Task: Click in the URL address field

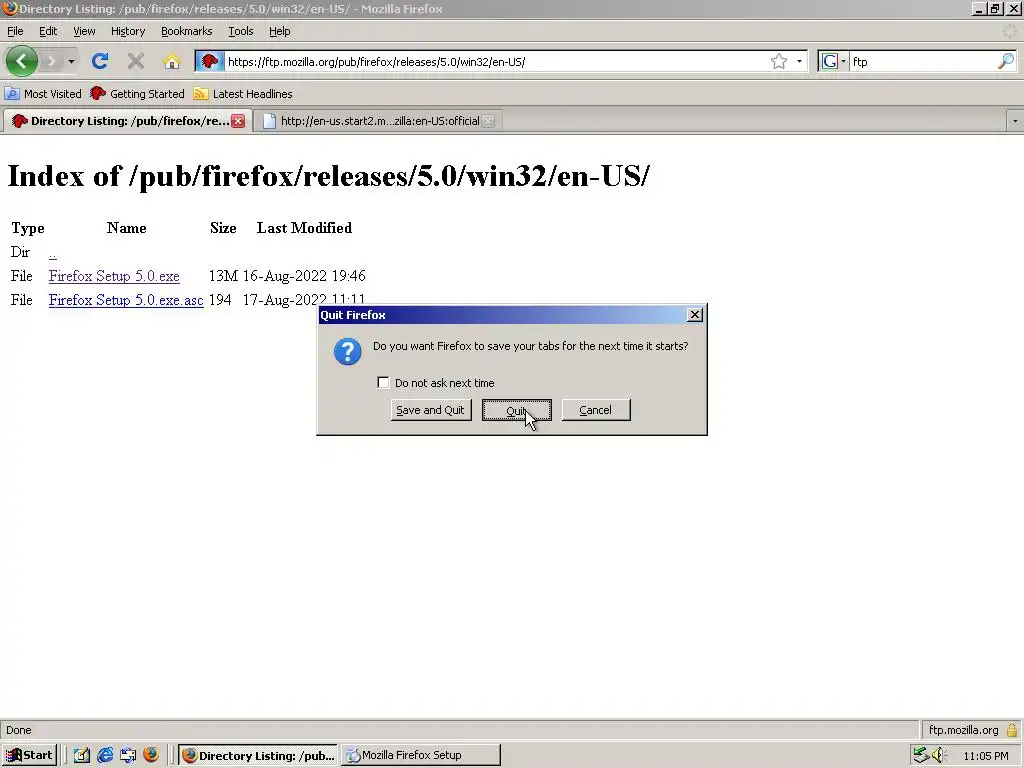Action: 496,61
